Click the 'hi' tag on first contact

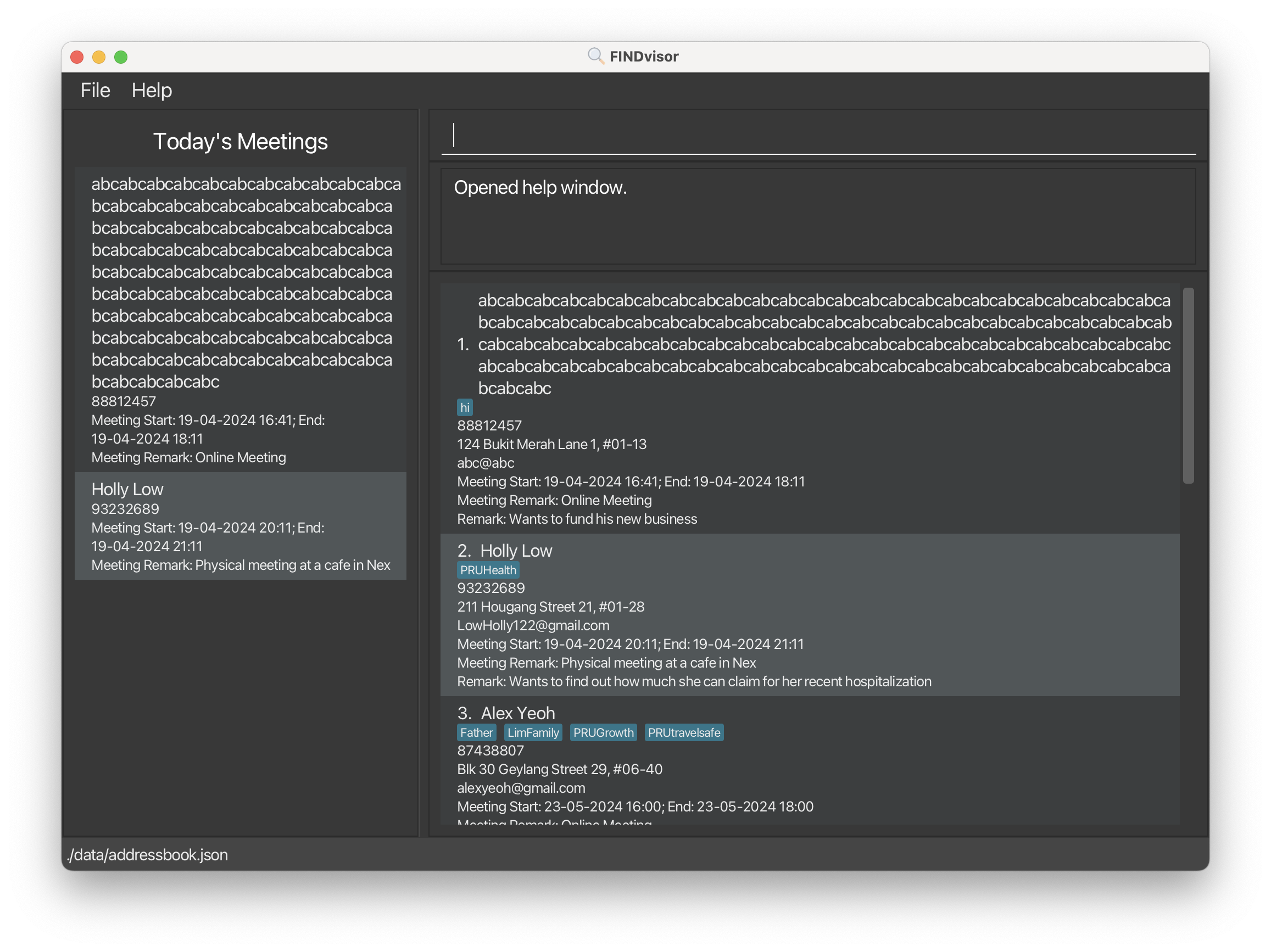[464, 408]
